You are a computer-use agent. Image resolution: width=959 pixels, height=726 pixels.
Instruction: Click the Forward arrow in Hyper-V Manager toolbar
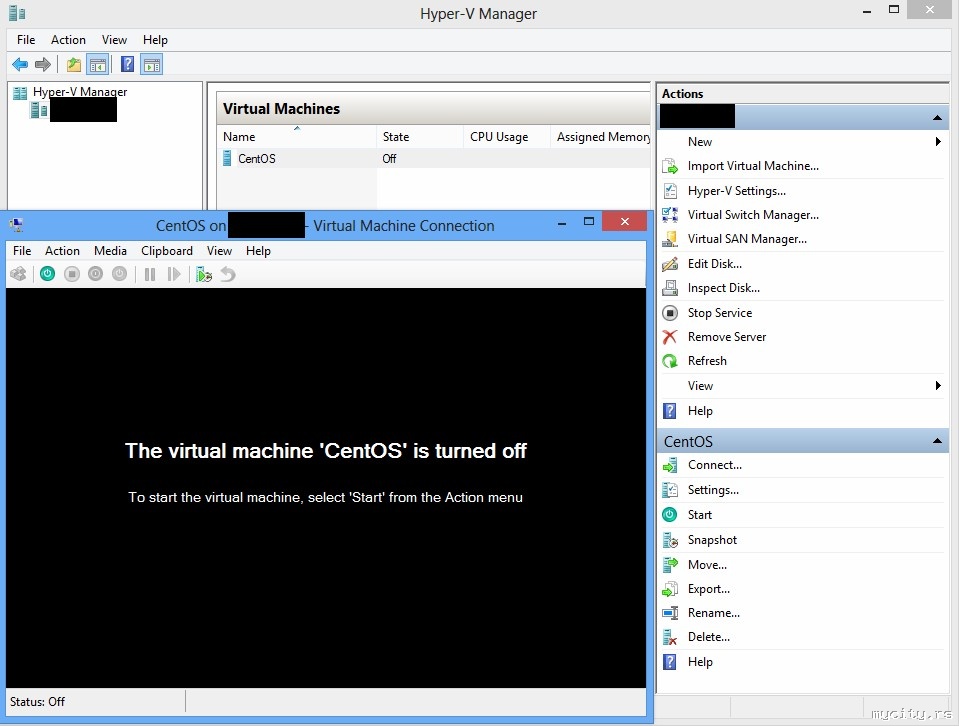pos(43,64)
